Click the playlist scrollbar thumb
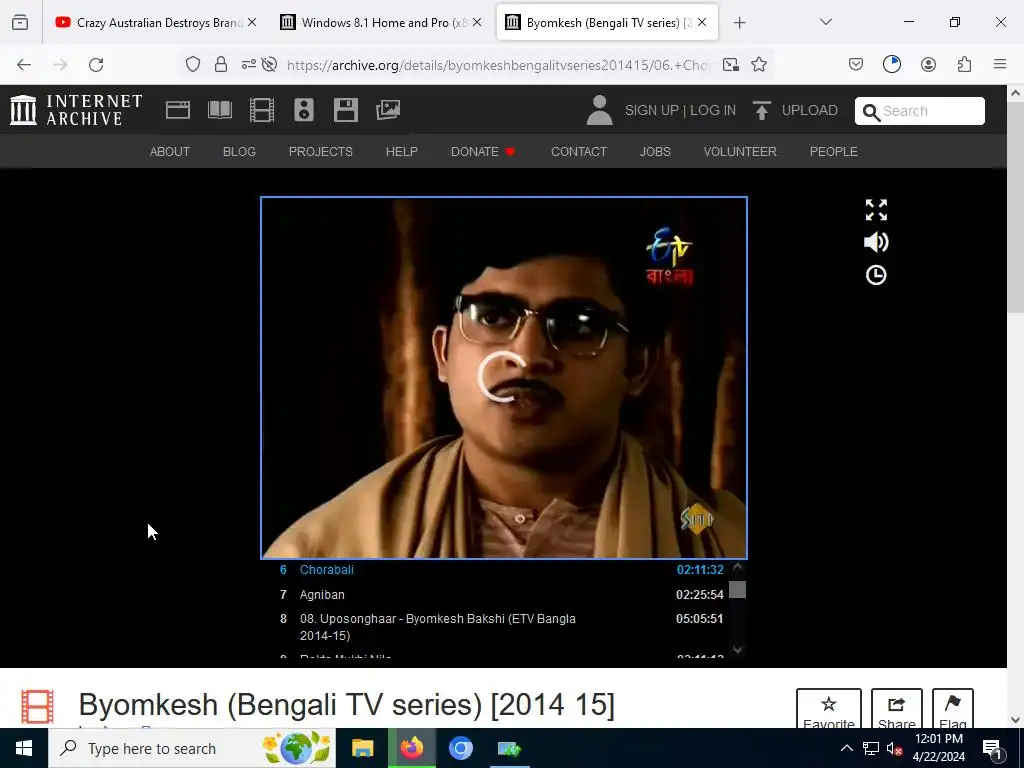 pyautogui.click(x=737, y=590)
